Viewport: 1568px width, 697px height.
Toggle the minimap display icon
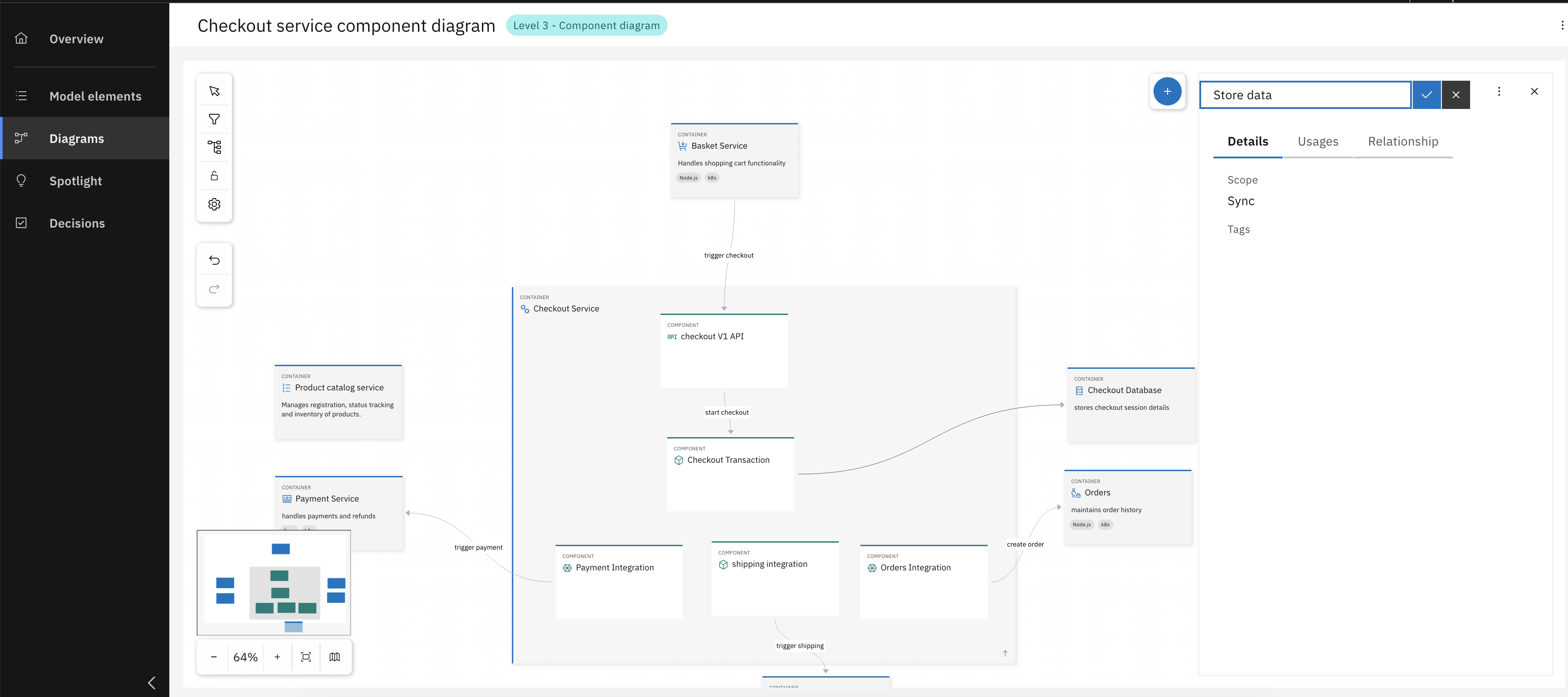coord(335,657)
